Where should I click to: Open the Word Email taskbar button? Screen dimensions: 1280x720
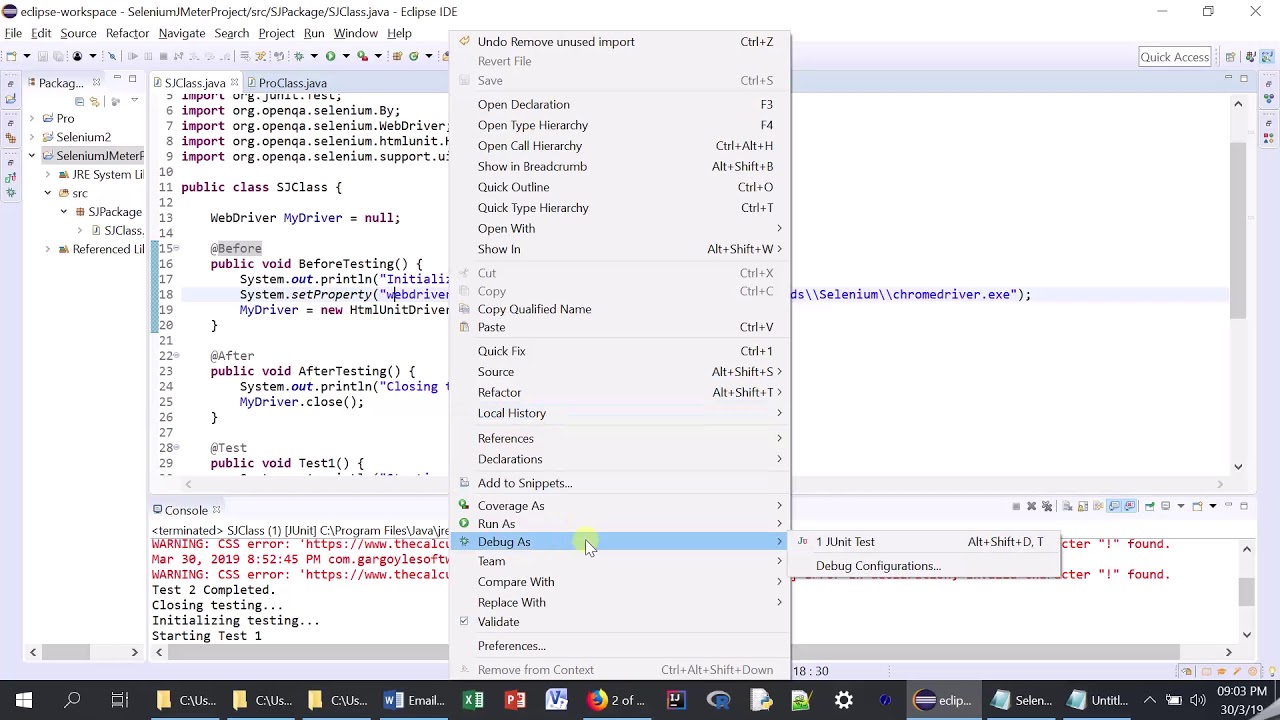[x=414, y=700]
